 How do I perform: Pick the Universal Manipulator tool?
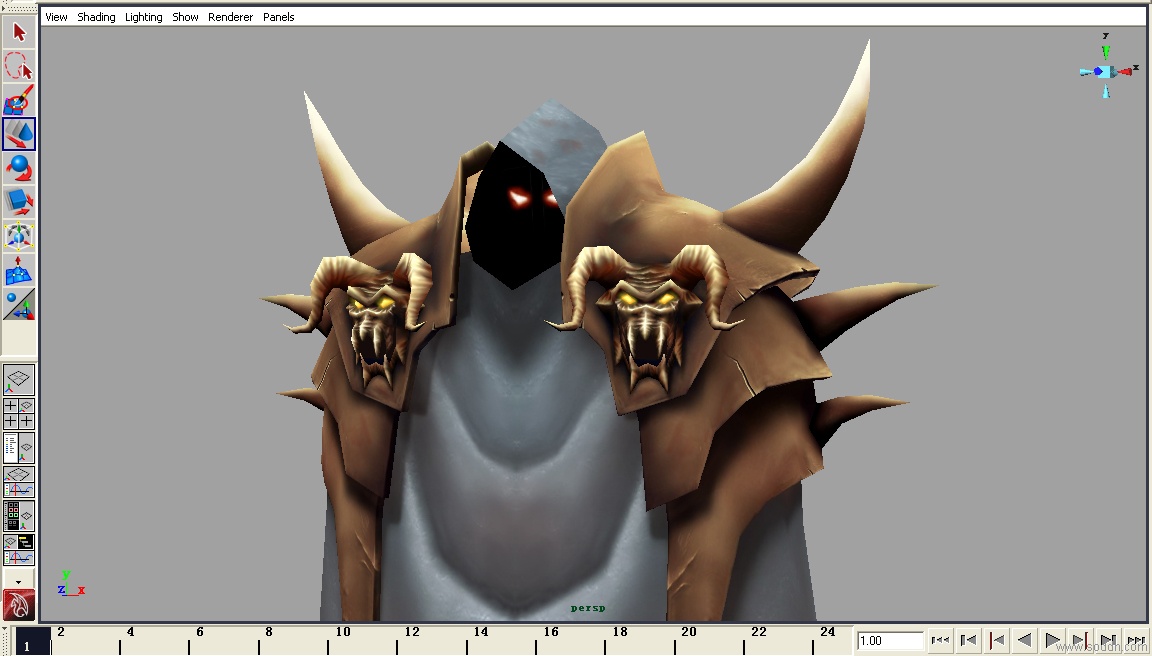tap(19, 237)
